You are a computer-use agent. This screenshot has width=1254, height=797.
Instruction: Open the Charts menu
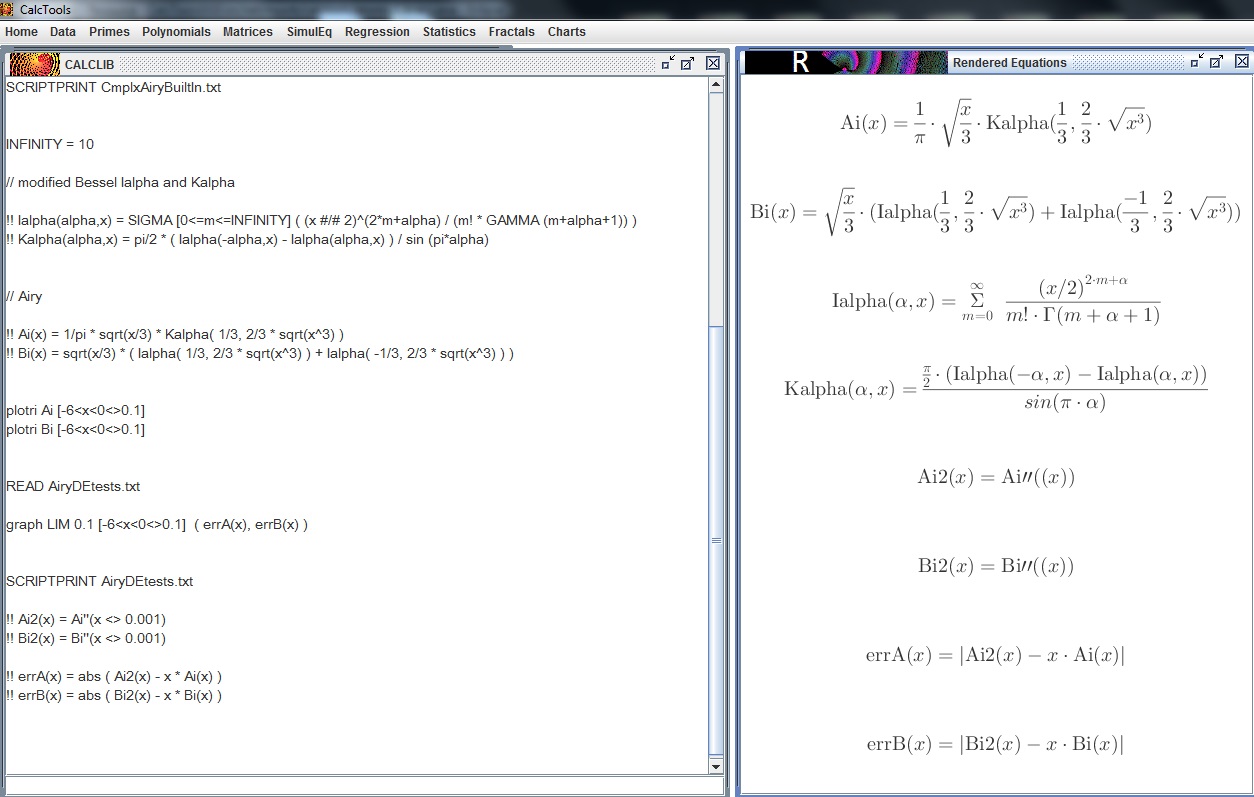(x=567, y=32)
